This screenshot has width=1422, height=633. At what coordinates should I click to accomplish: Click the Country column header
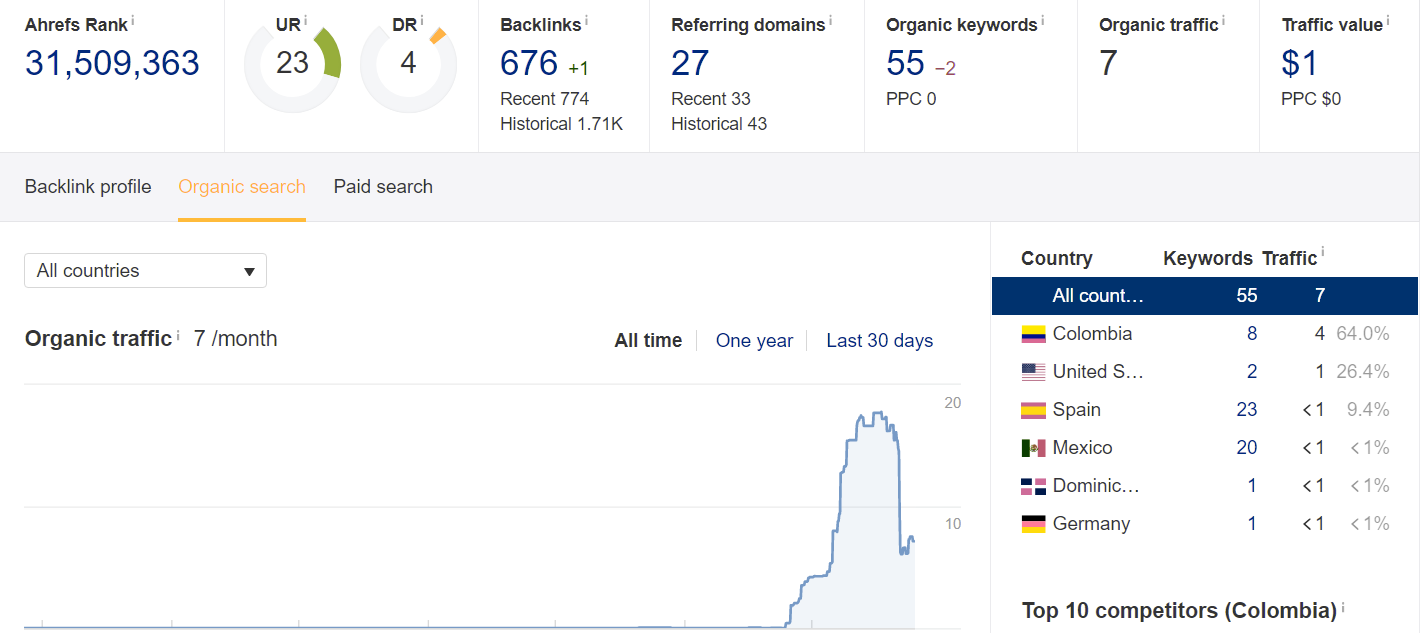tap(1057, 258)
